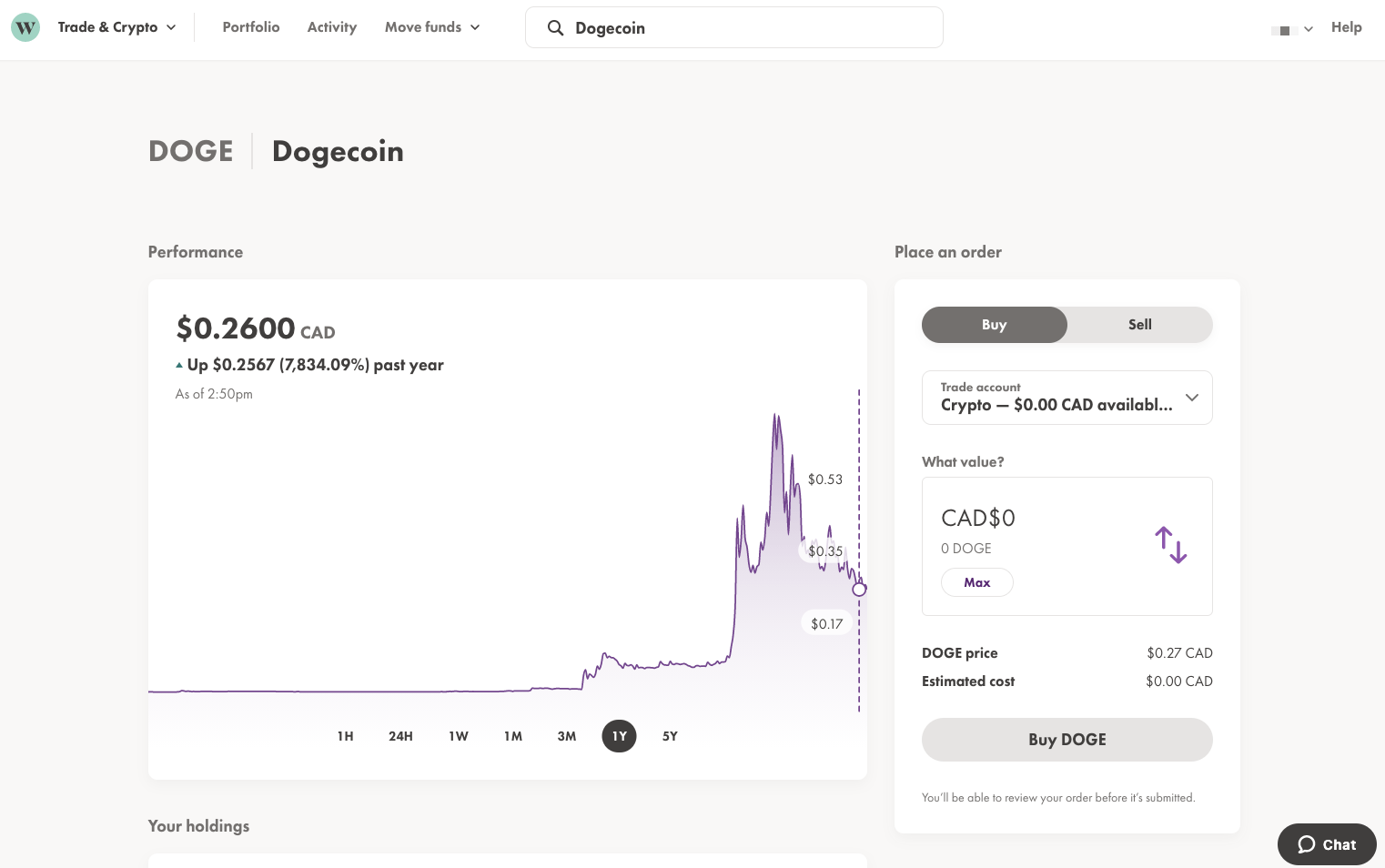Open Trade & Crypto dropdown menu
Viewport: 1385px width, 868px height.
pos(116,27)
